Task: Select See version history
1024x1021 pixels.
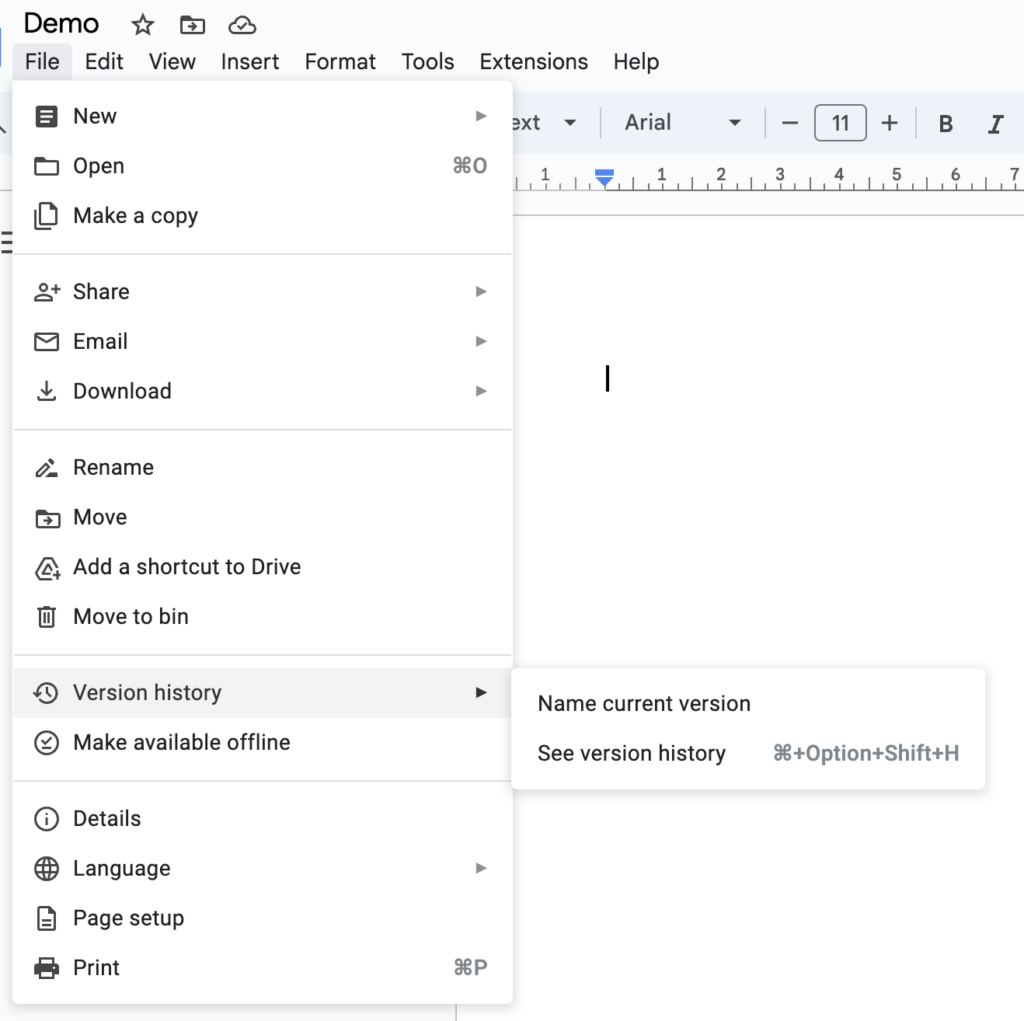Action: coord(631,754)
